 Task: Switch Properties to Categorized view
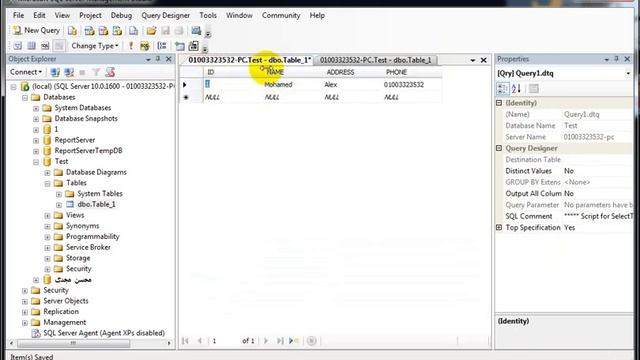(502, 89)
